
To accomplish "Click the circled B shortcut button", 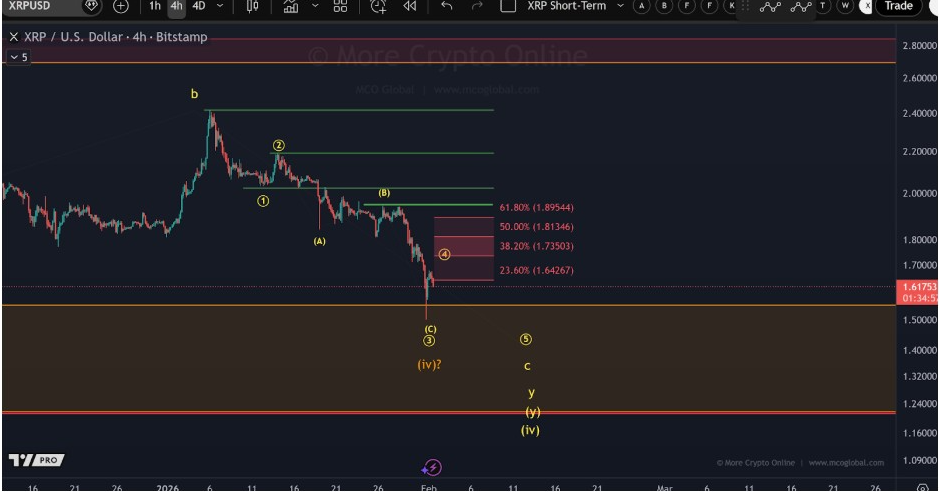I will click(x=664, y=6).
